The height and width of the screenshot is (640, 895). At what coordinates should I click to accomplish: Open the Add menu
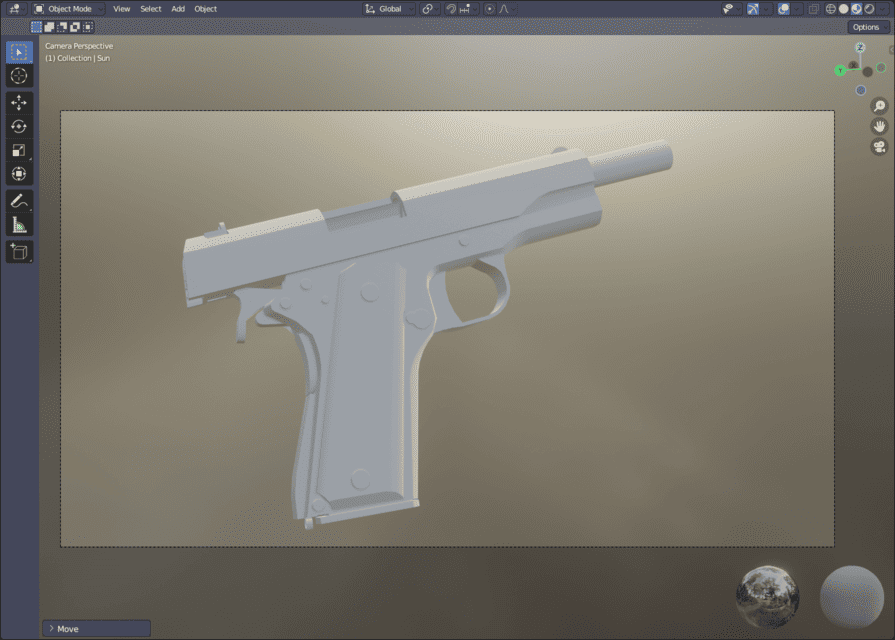pos(178,9)
